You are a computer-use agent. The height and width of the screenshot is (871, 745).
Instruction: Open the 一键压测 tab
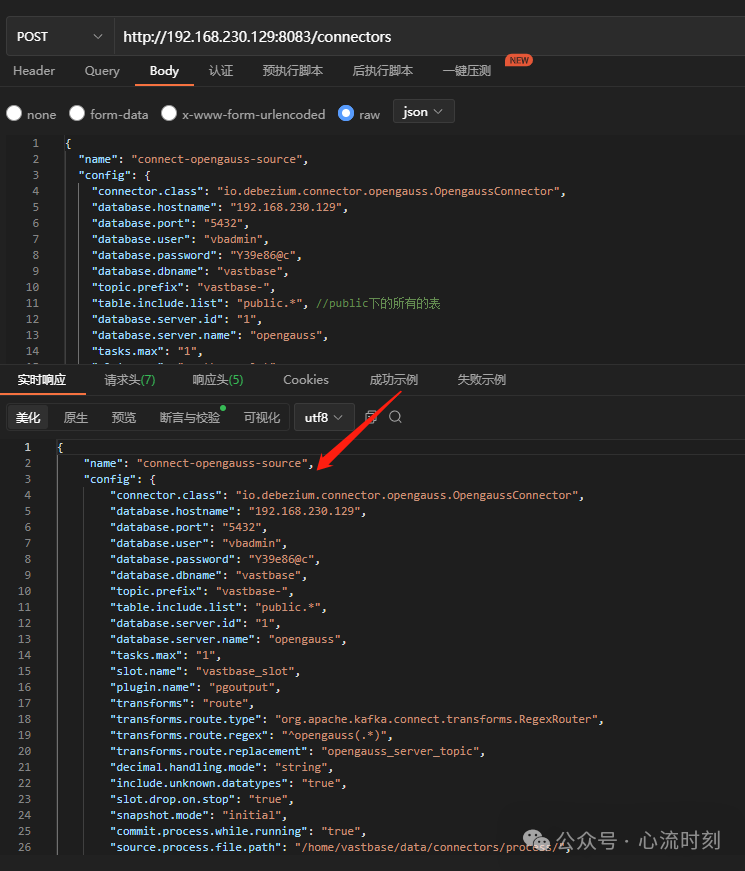[x=467, y=71]
